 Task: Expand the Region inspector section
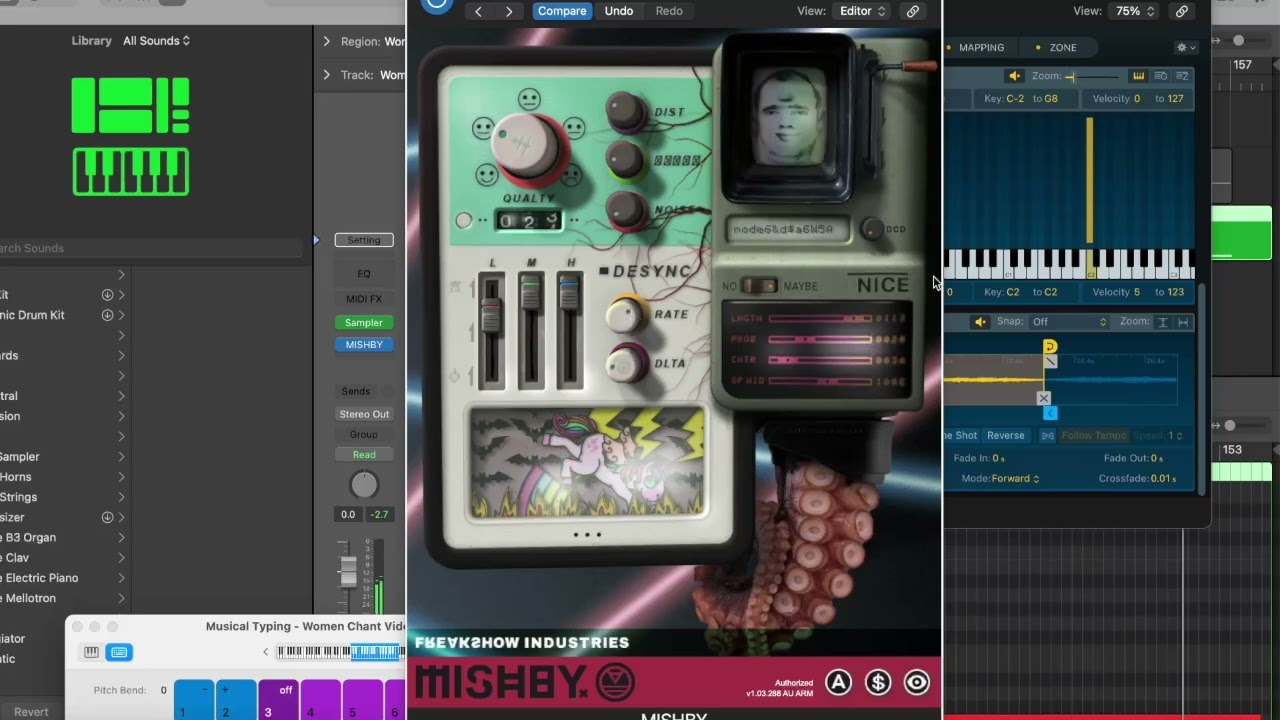point(326,41)
